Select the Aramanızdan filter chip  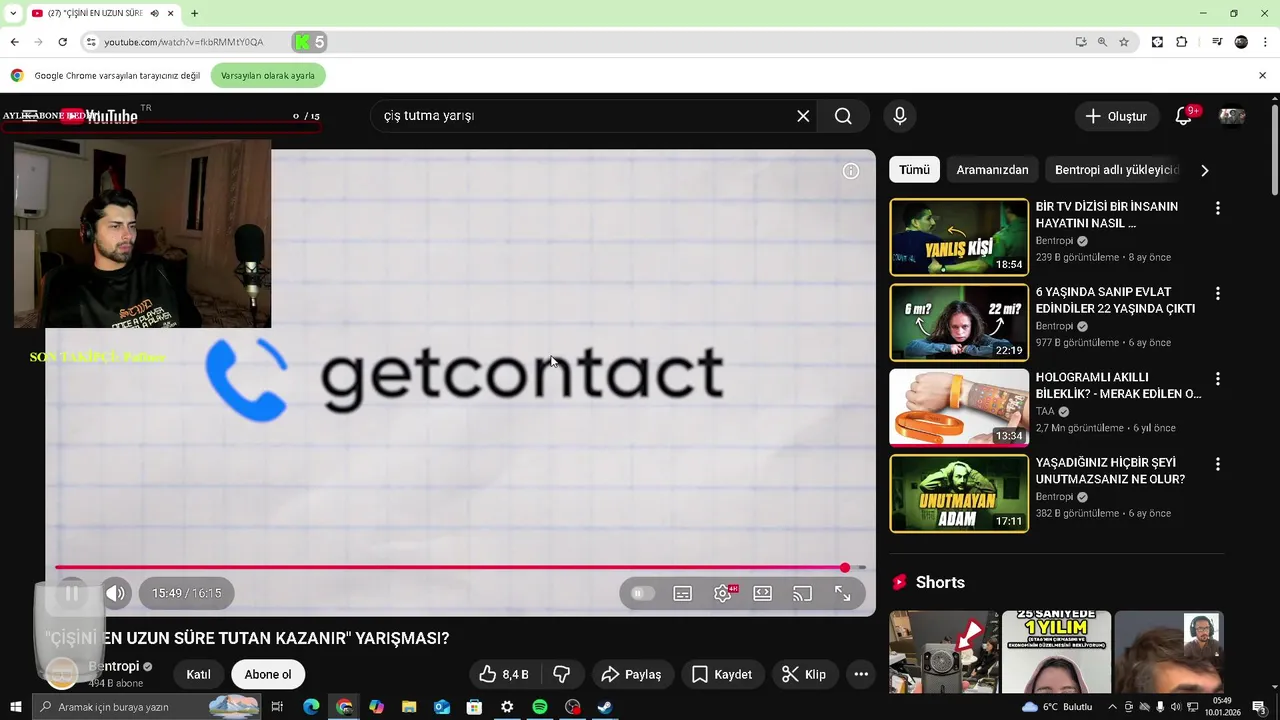pyautogui.click(x=992, y=170)
